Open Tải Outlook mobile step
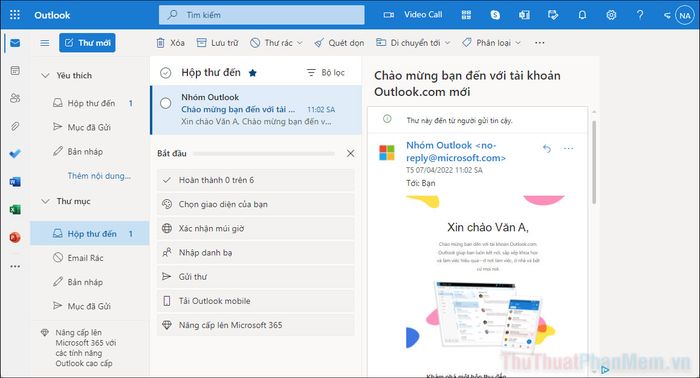Screen dimensions: 700x378 [255, 300]
